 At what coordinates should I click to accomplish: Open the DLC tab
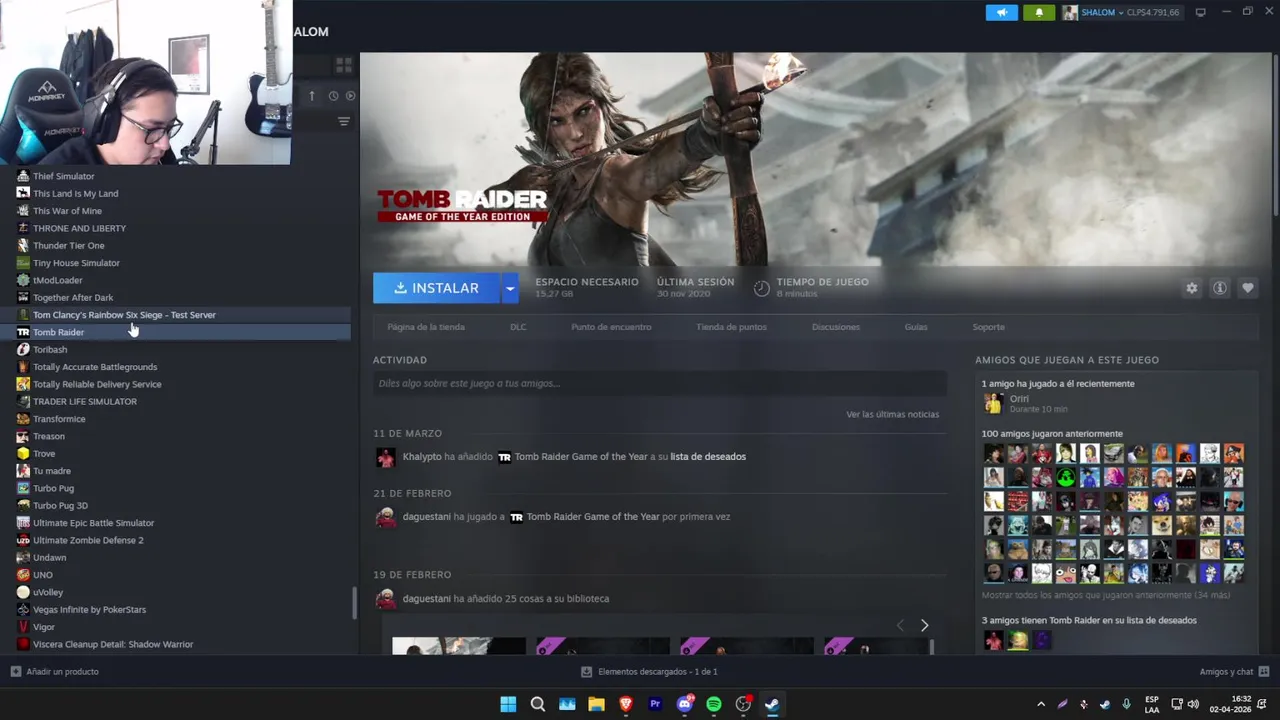coord(518,327)
